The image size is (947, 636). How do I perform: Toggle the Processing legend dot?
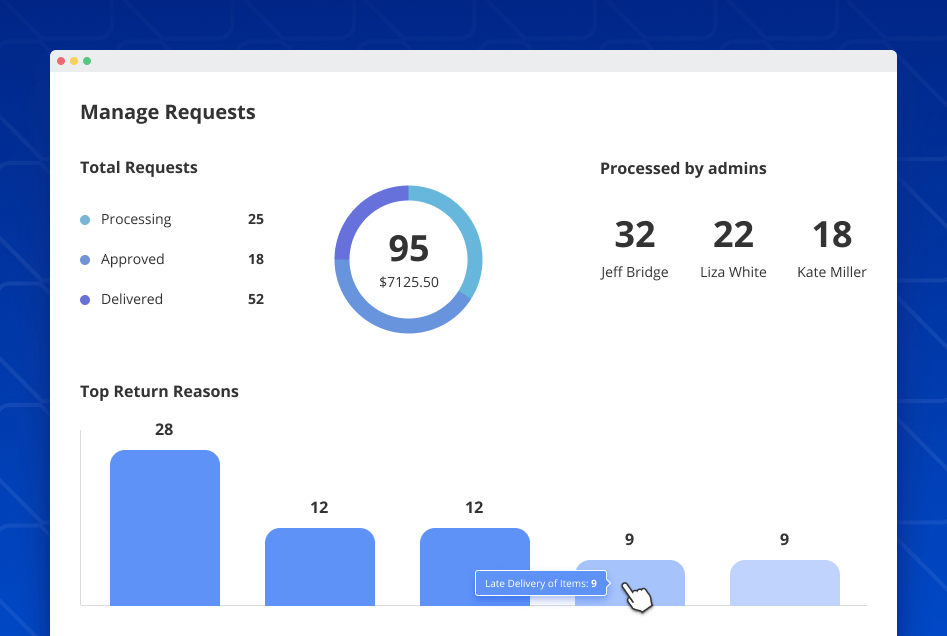point(85,219)
